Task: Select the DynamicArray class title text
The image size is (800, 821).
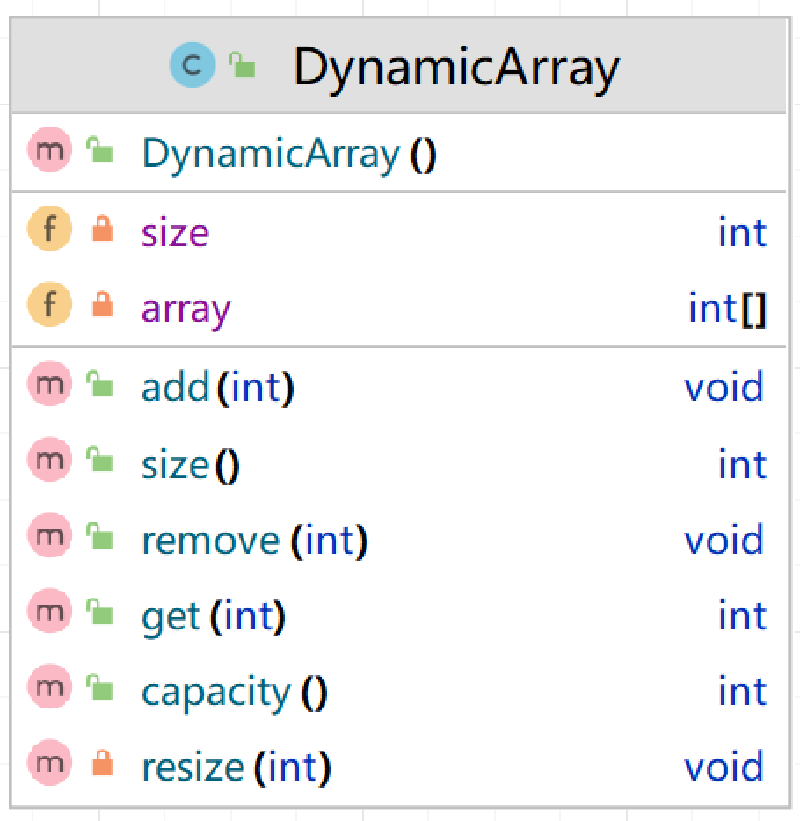Action: [456, 69]
